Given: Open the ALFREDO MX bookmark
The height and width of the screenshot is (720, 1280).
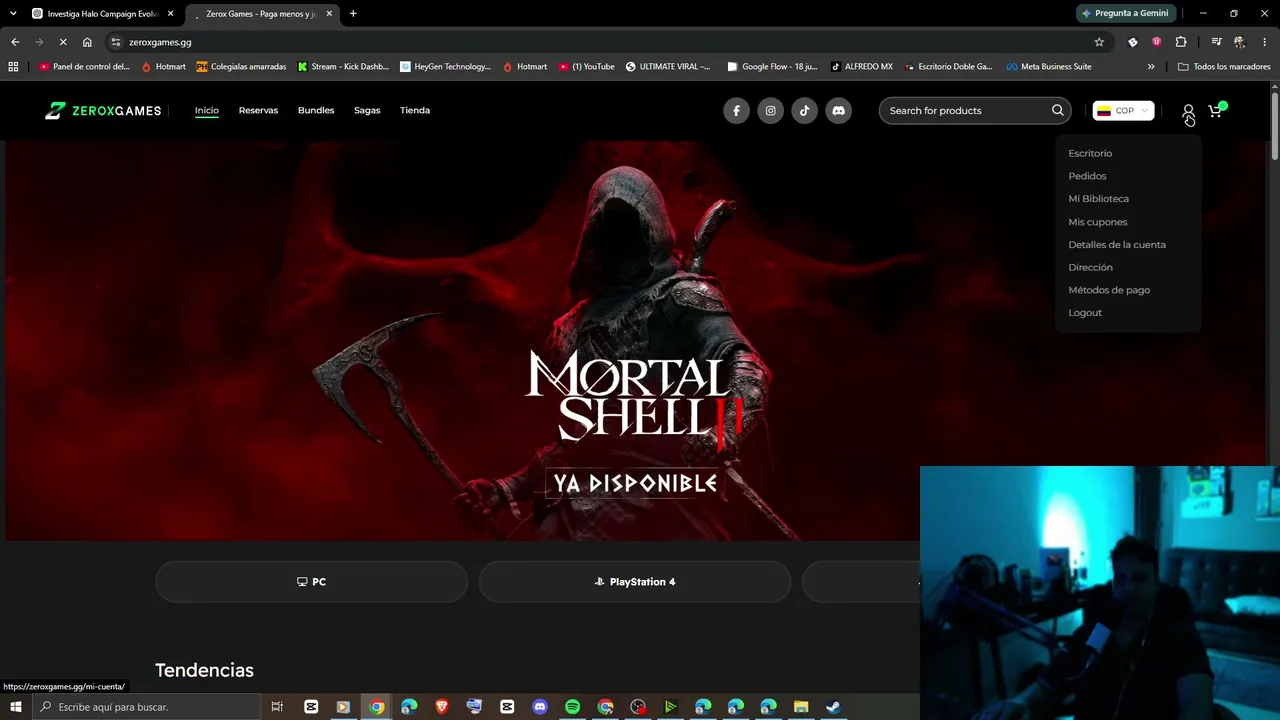Looking at the screenshot, I should 861,67.
